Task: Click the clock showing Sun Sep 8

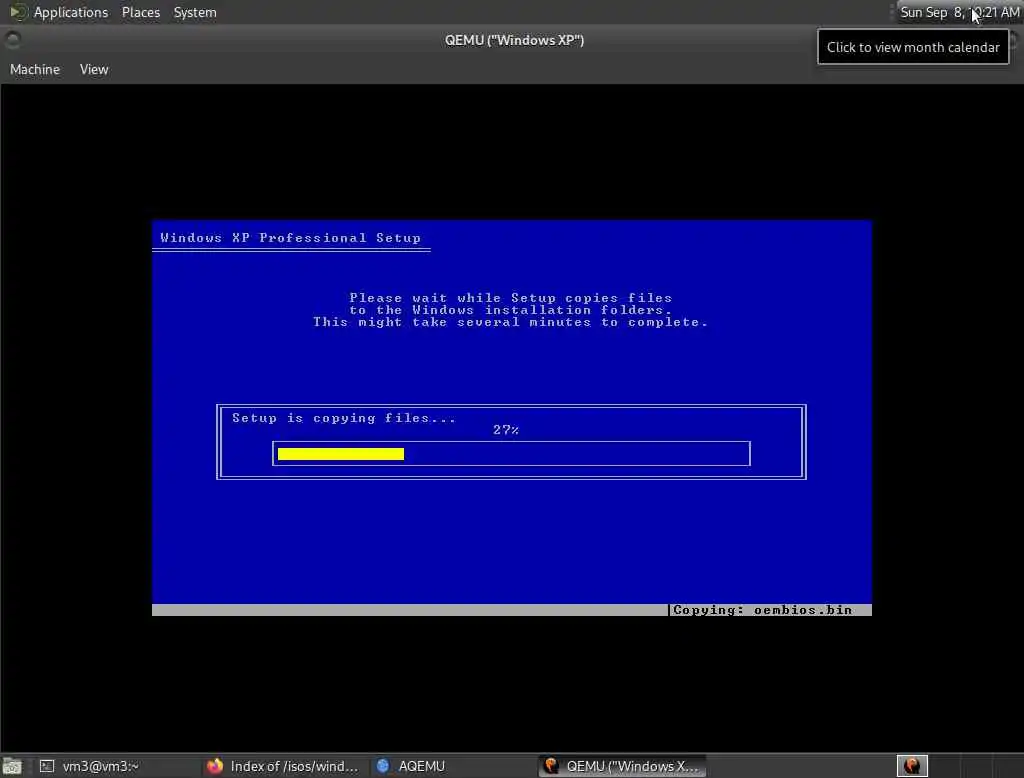Action: click(x=959, y=12)
